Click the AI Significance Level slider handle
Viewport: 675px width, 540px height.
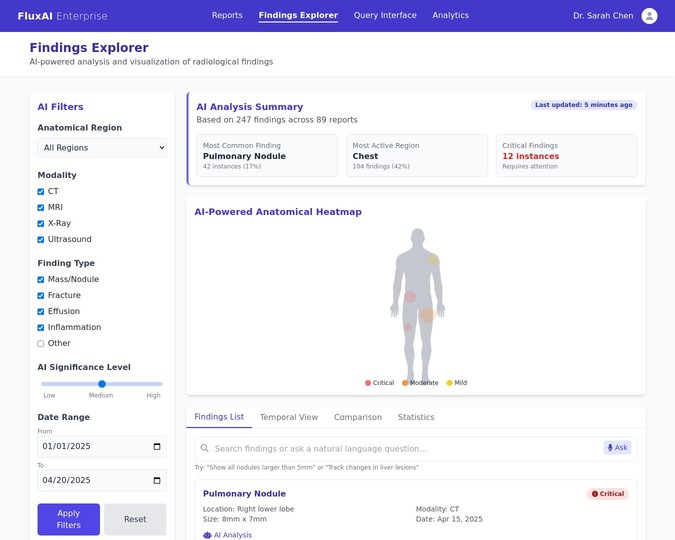[102, 384]
